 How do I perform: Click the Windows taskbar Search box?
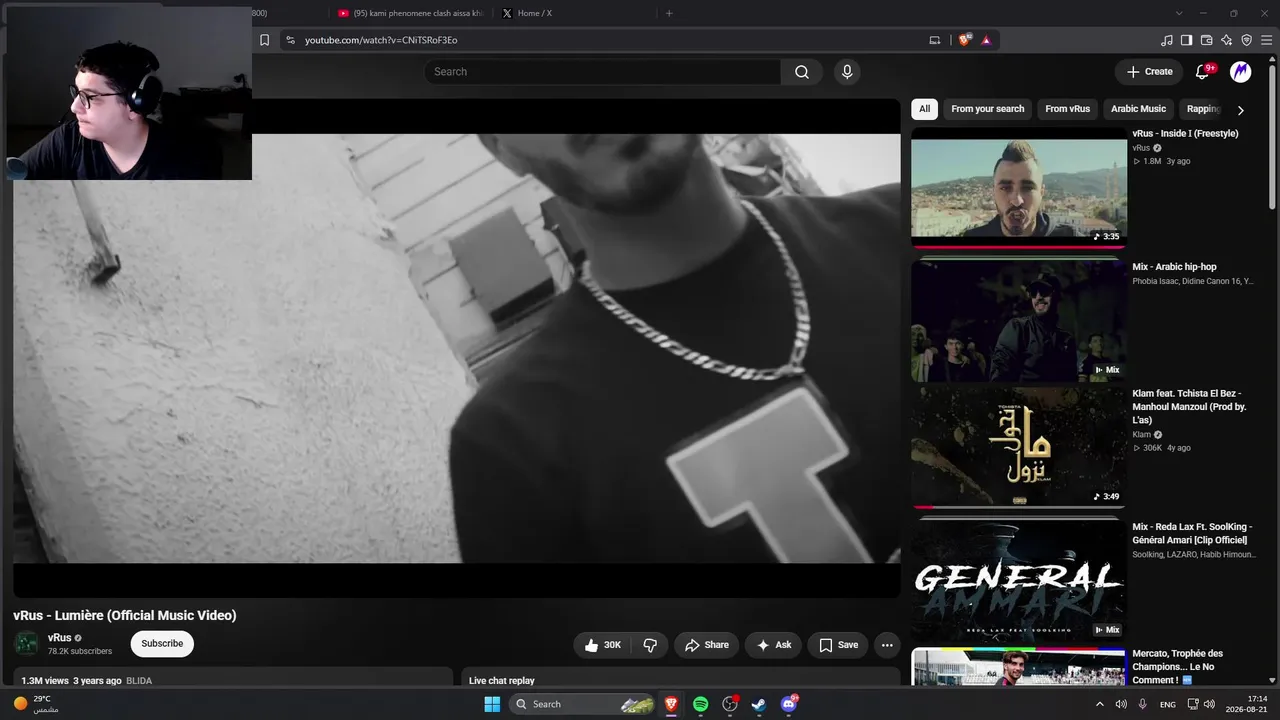pyautogui.click(x=583, y=704)
